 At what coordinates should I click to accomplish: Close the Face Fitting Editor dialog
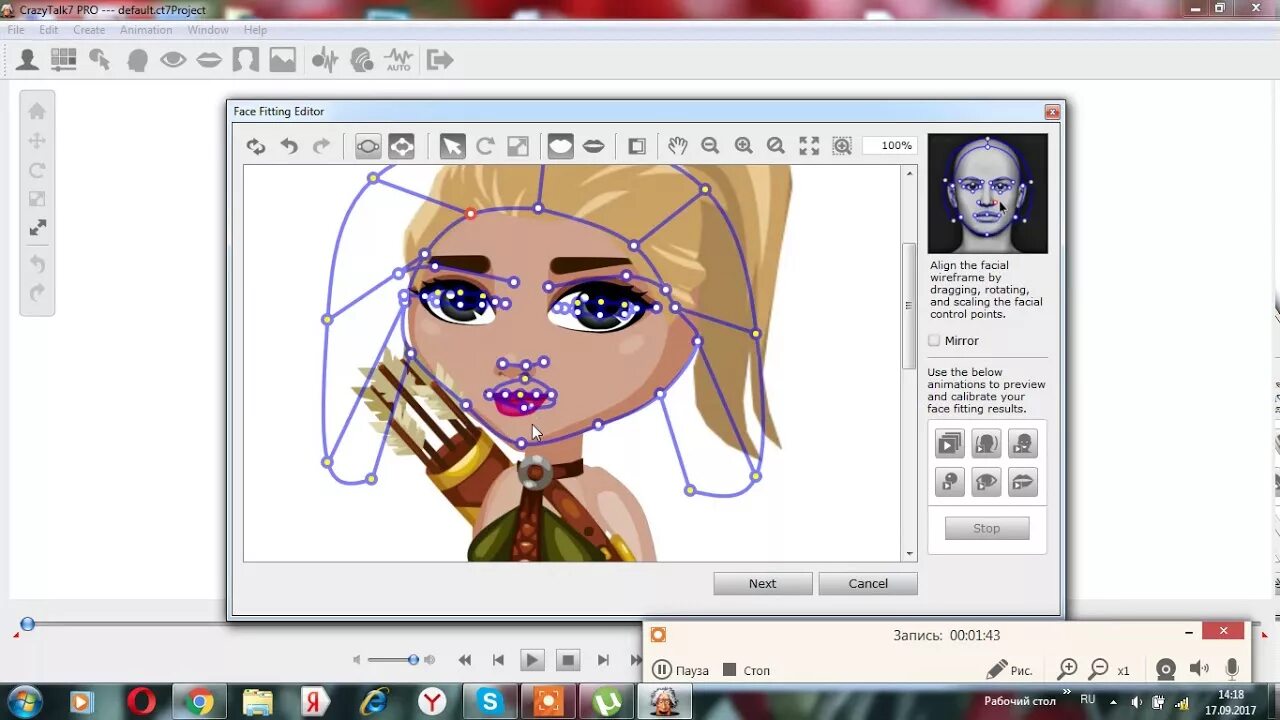(x=1052, y=112)
